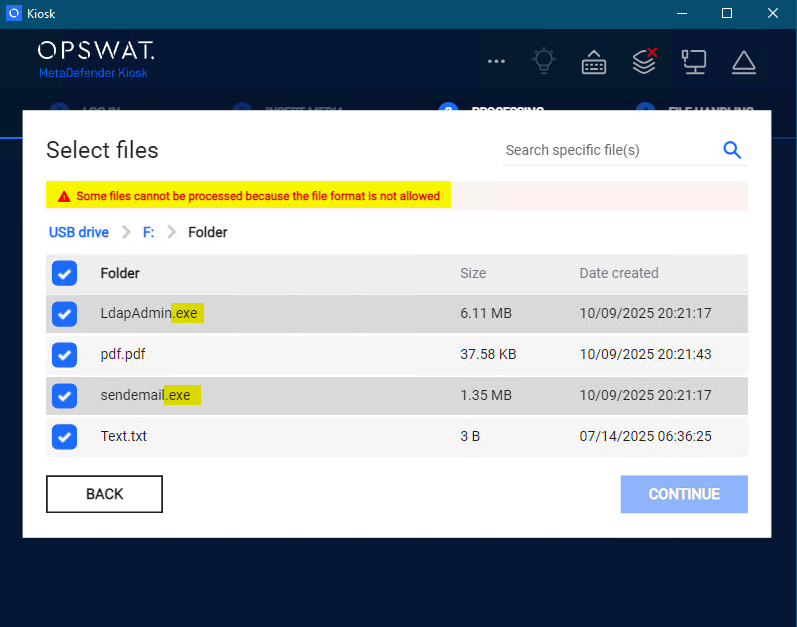Click the MetaDefender Kiosk label
The width and height of the screenshot is (797, 627).
[94, 73]
